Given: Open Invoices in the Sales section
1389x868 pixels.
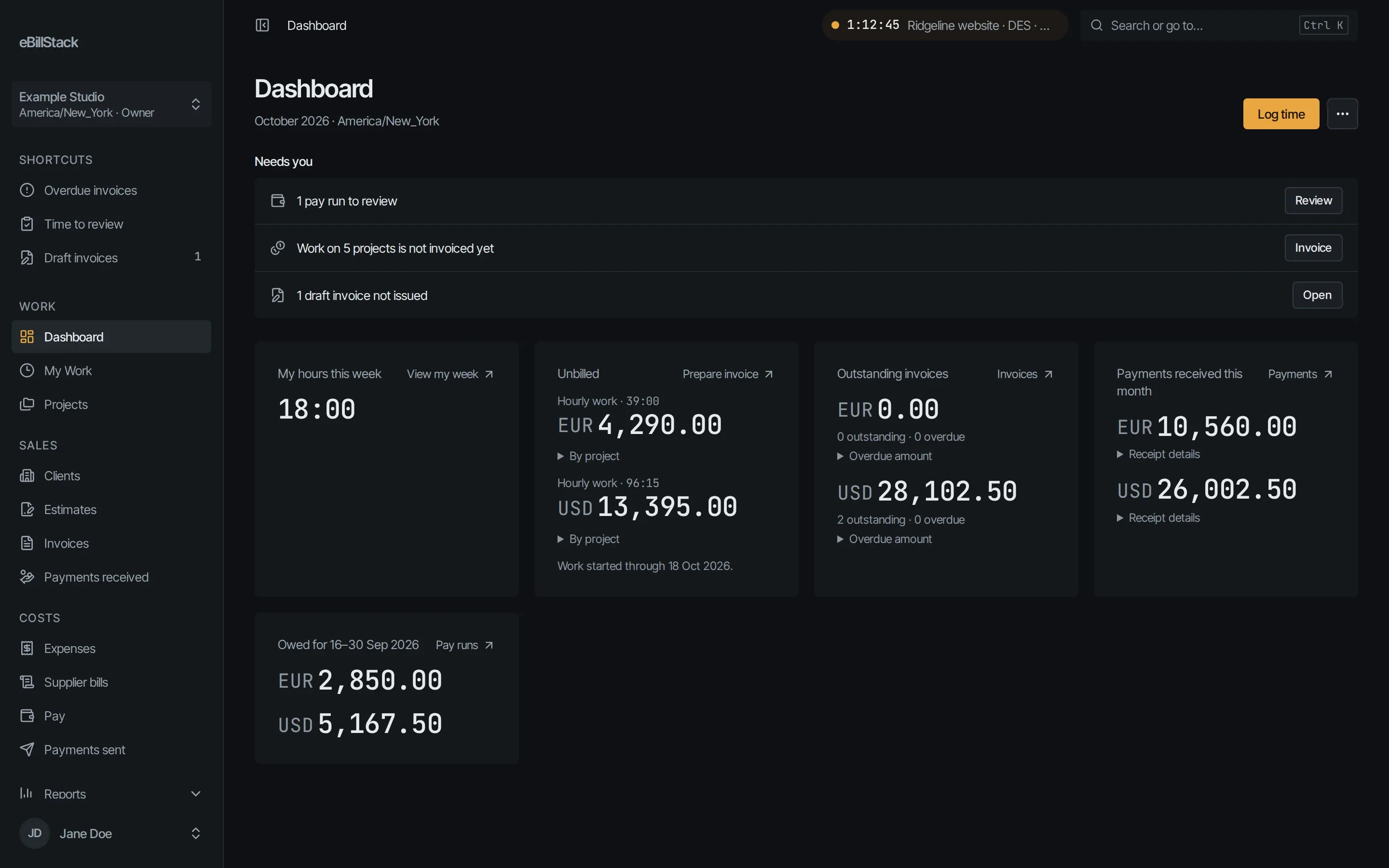Looking at the screenshot, I should pyautogui.click(x=111, y=543).
